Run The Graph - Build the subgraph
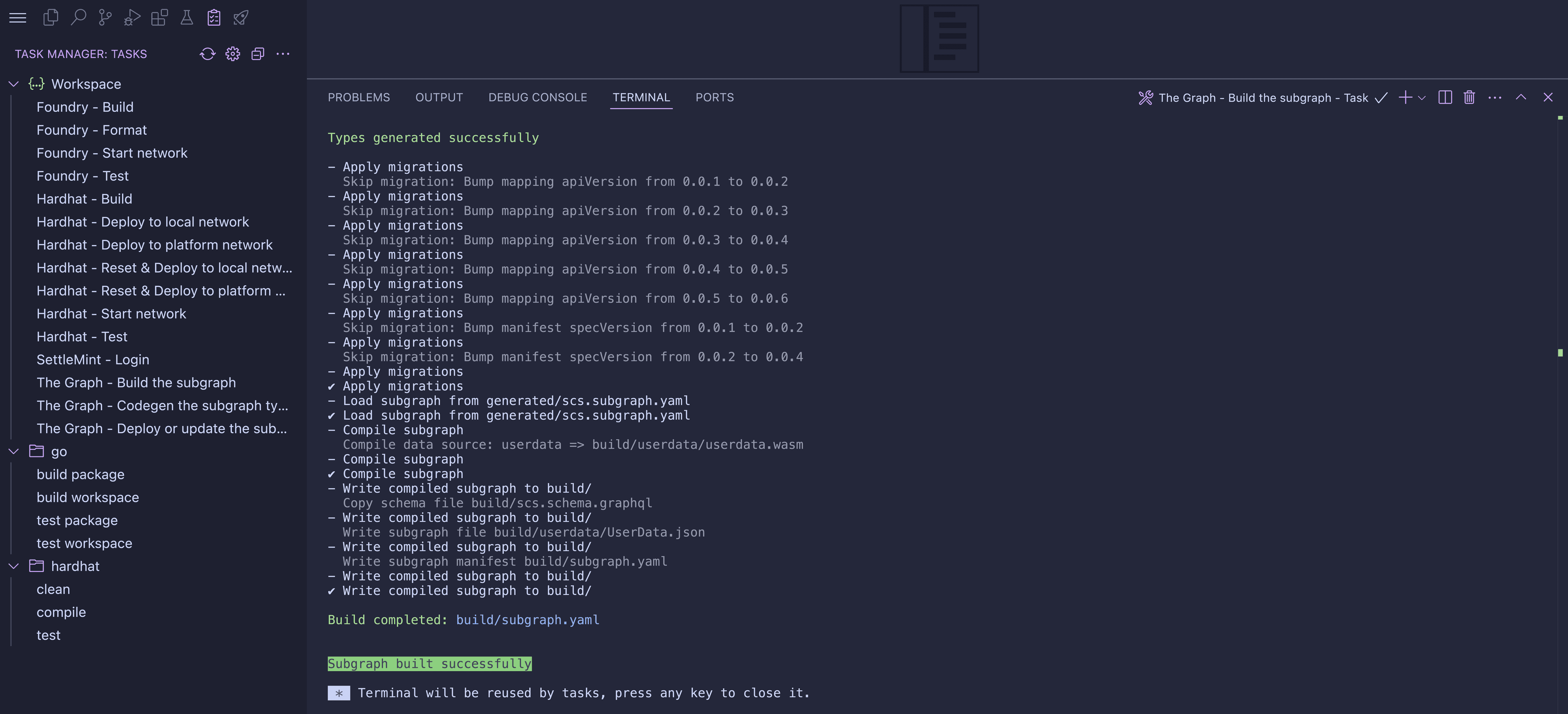Image resolution: width=1568 pixels, height=714 pixels. [136, 383]
